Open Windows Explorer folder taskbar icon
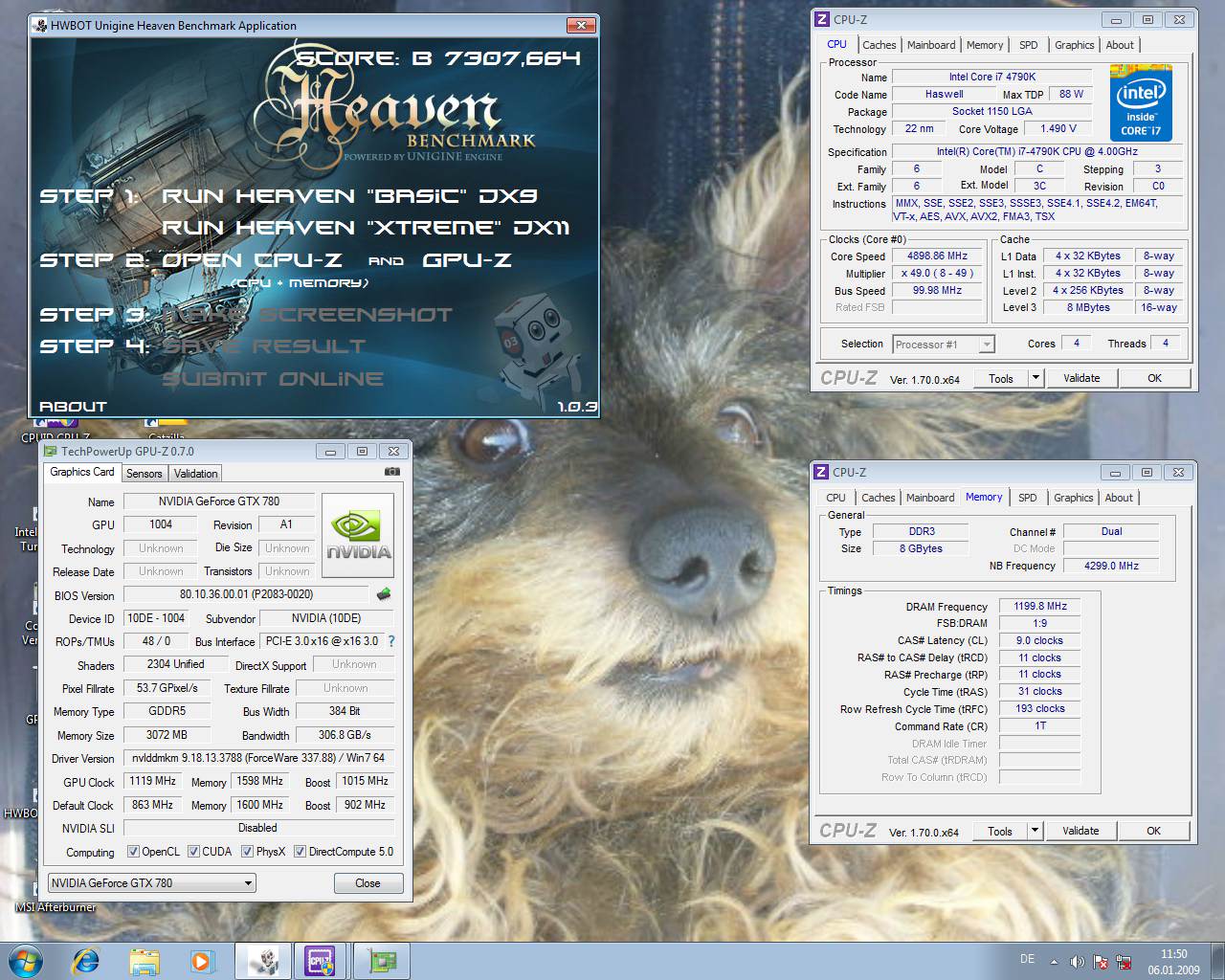 (x=145, y=961)
